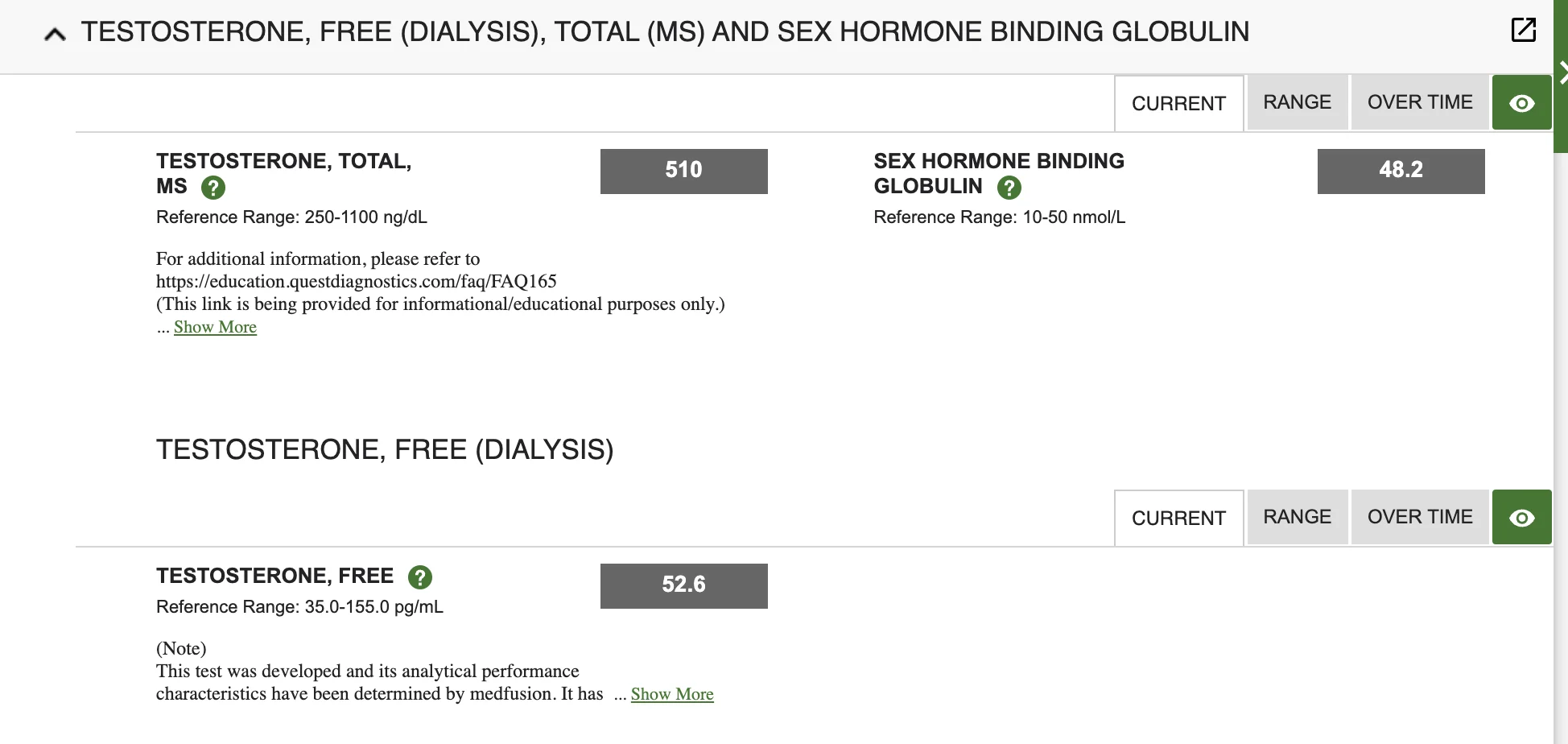Open OVER TIME tab in Free Dialysis section

click(x=1420, y=517)
